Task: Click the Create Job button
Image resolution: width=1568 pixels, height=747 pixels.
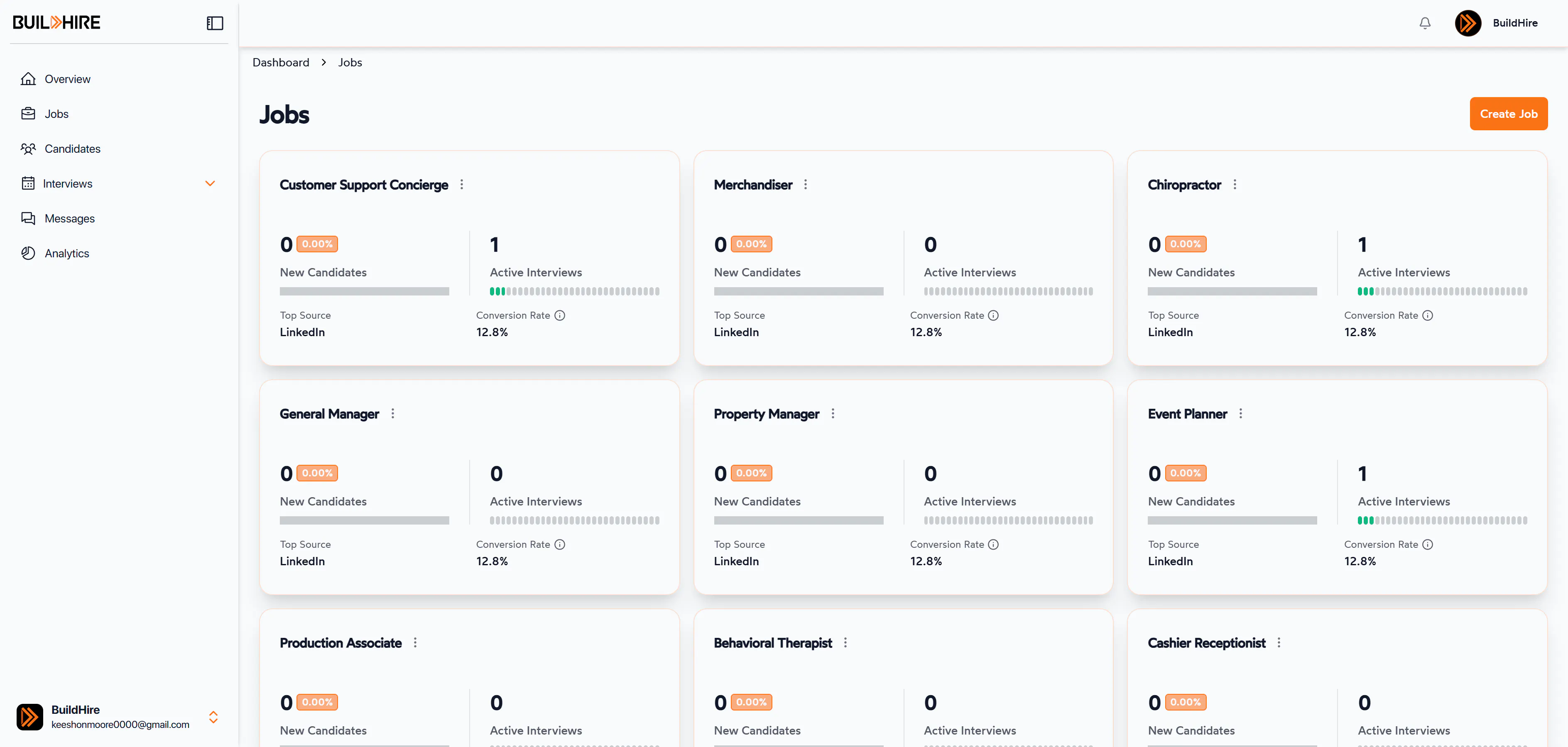Action: coord(1508,114)
